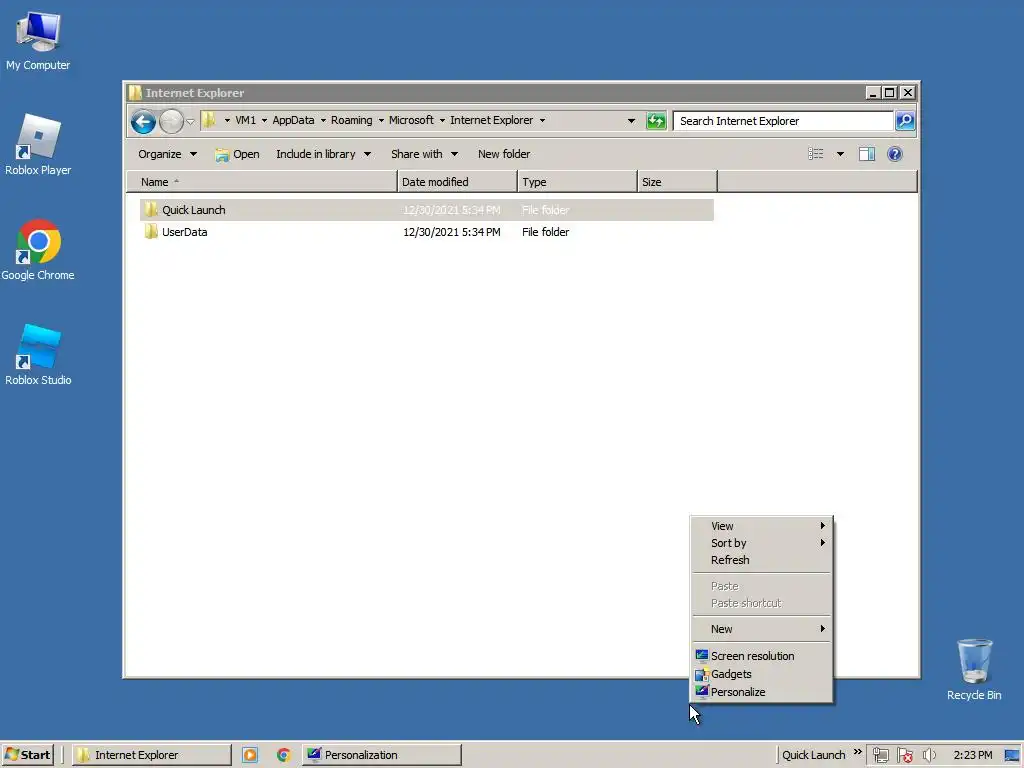Expand arrow after VM1 in breadcrumb
The width and height of the screenshot is (1024, 768).
(264, 120)
